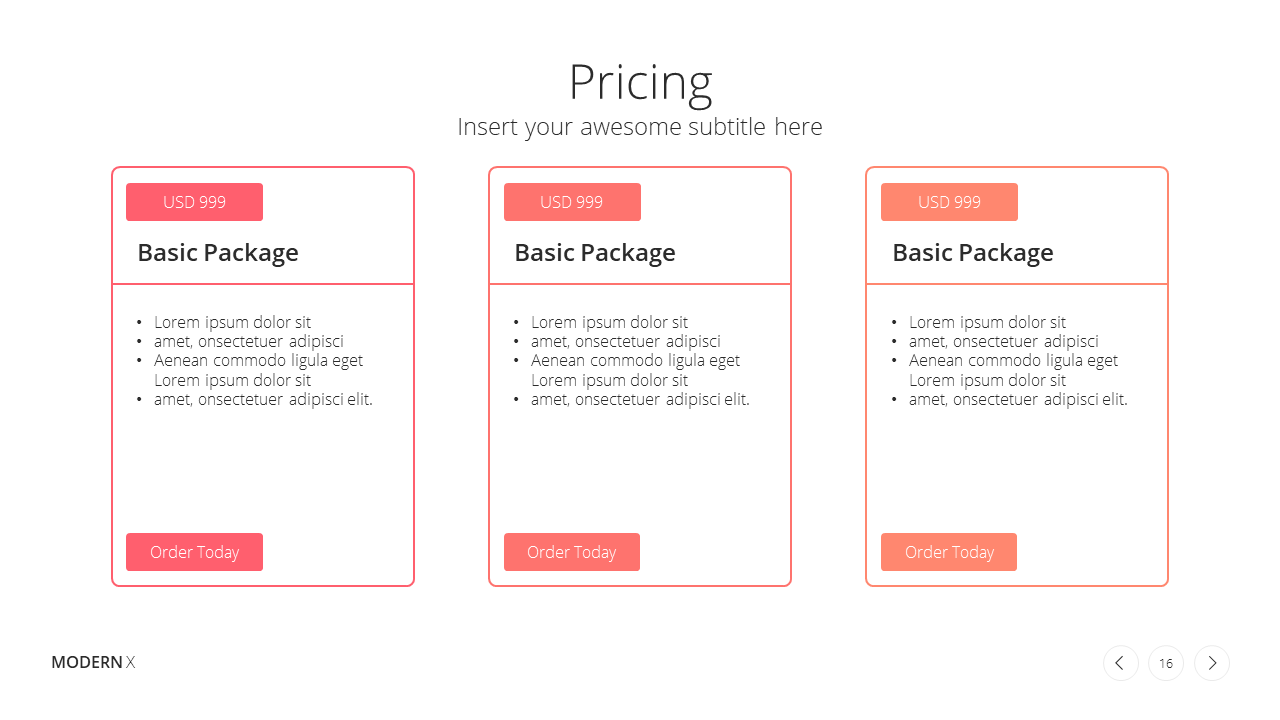
Task: Select the third card's USD 999 price tag
Action: [x=949, y=202]
